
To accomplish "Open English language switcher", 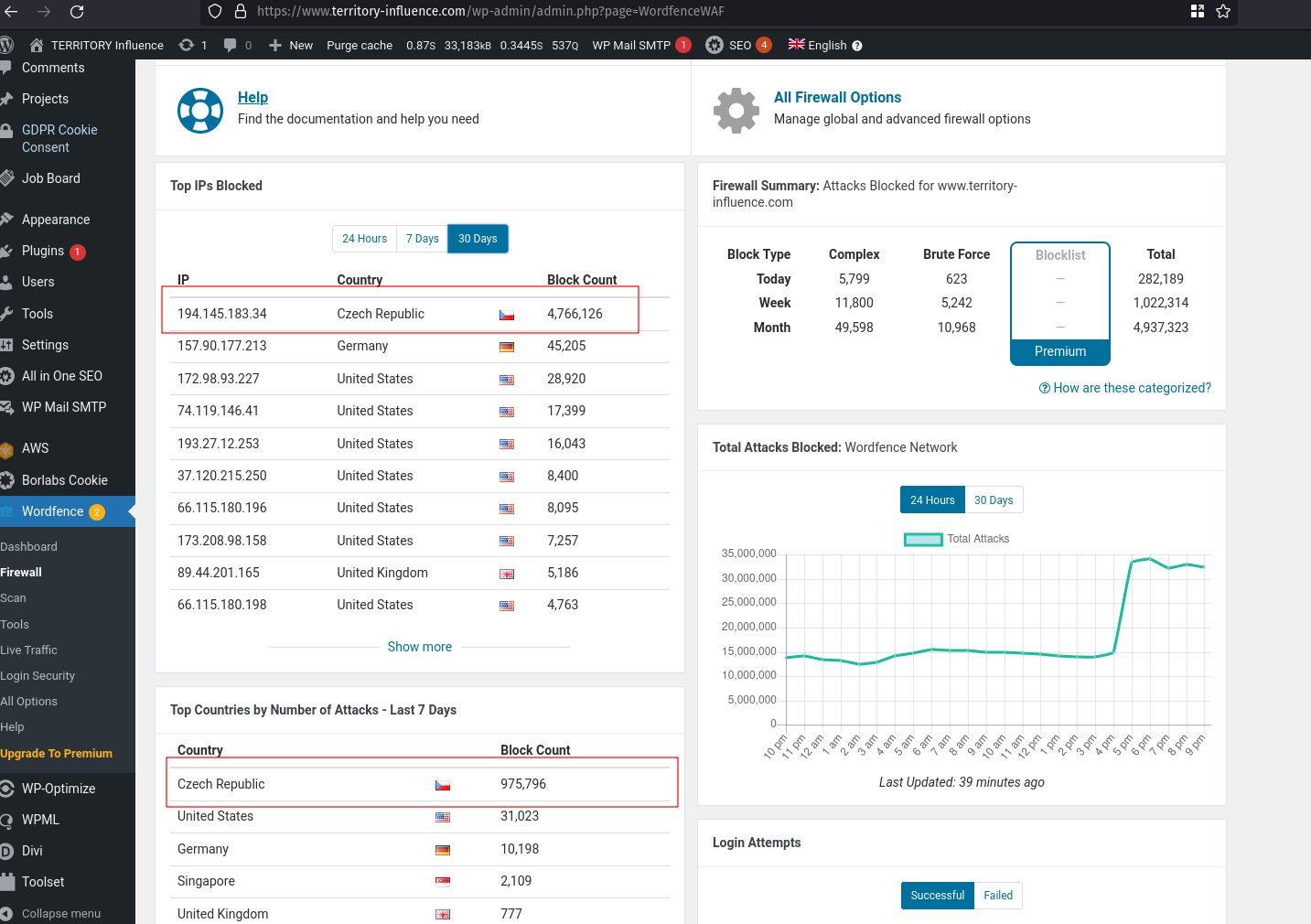I will (x=818, y=45).
